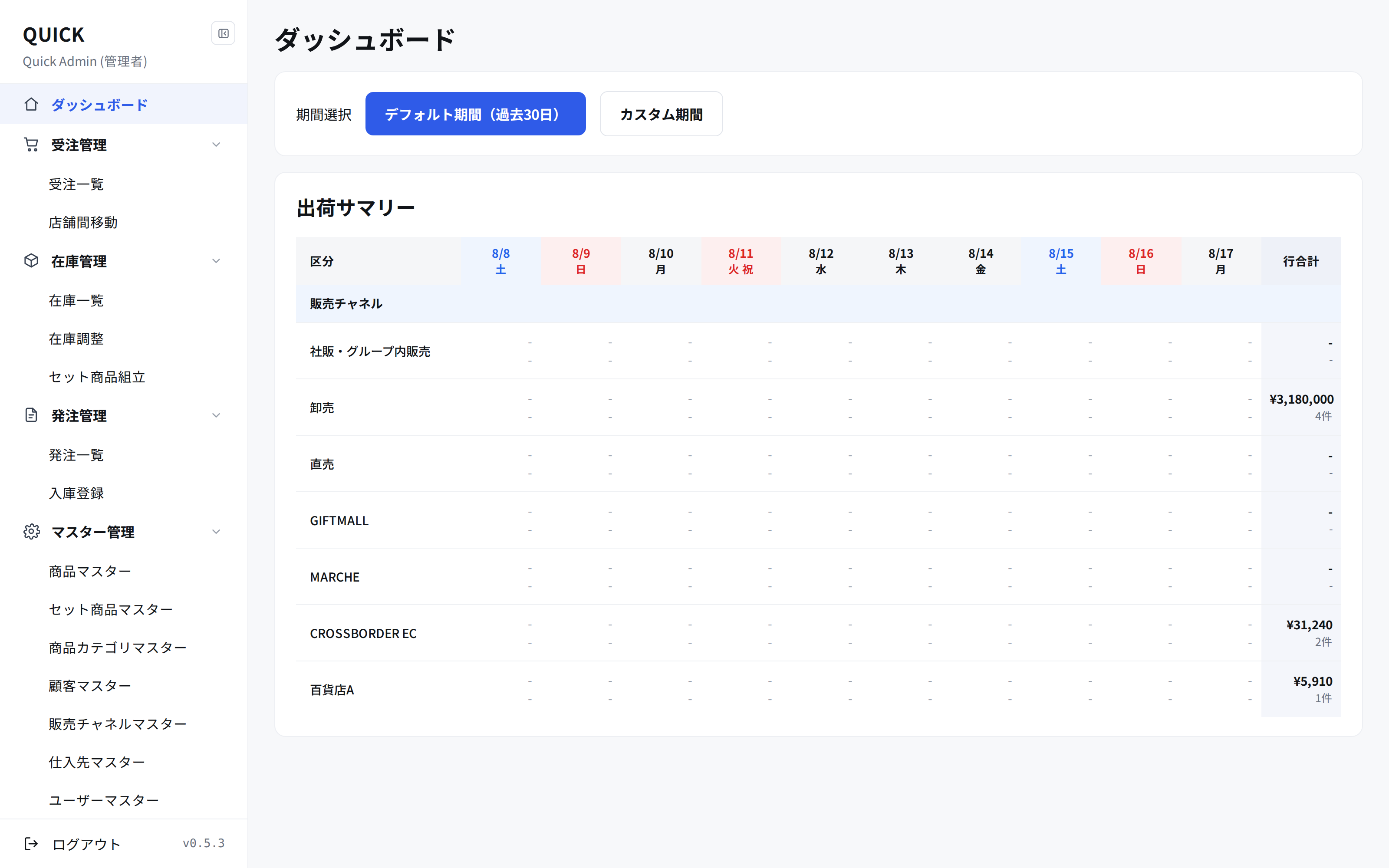1389x868 pixels.
Task: Go to 商品マスター page
Action: [90, 571]
